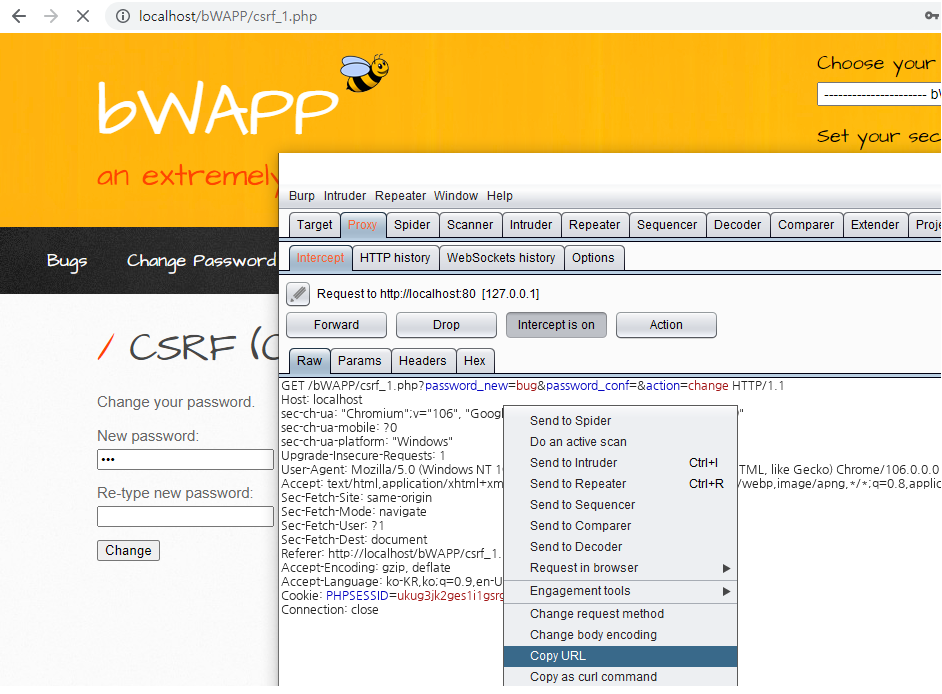Click the Change Password nav link

[x=201, y=261]
